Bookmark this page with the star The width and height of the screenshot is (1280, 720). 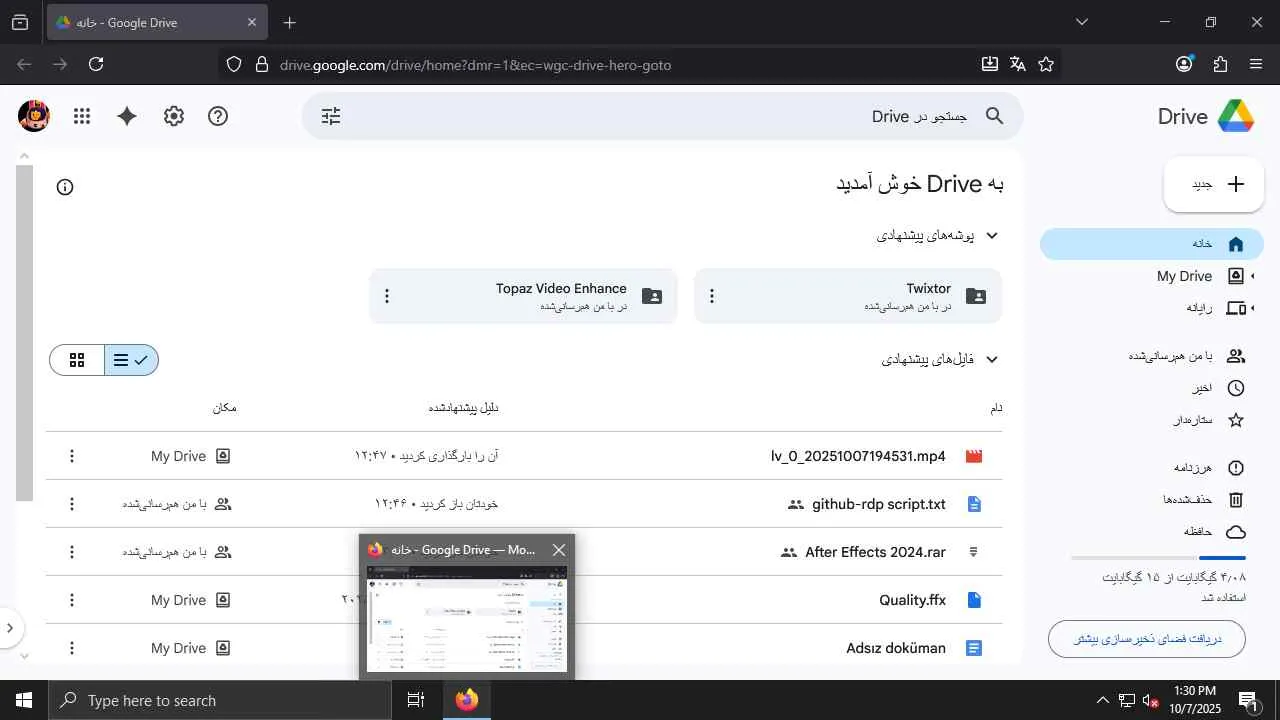(x=1046, y=64)
